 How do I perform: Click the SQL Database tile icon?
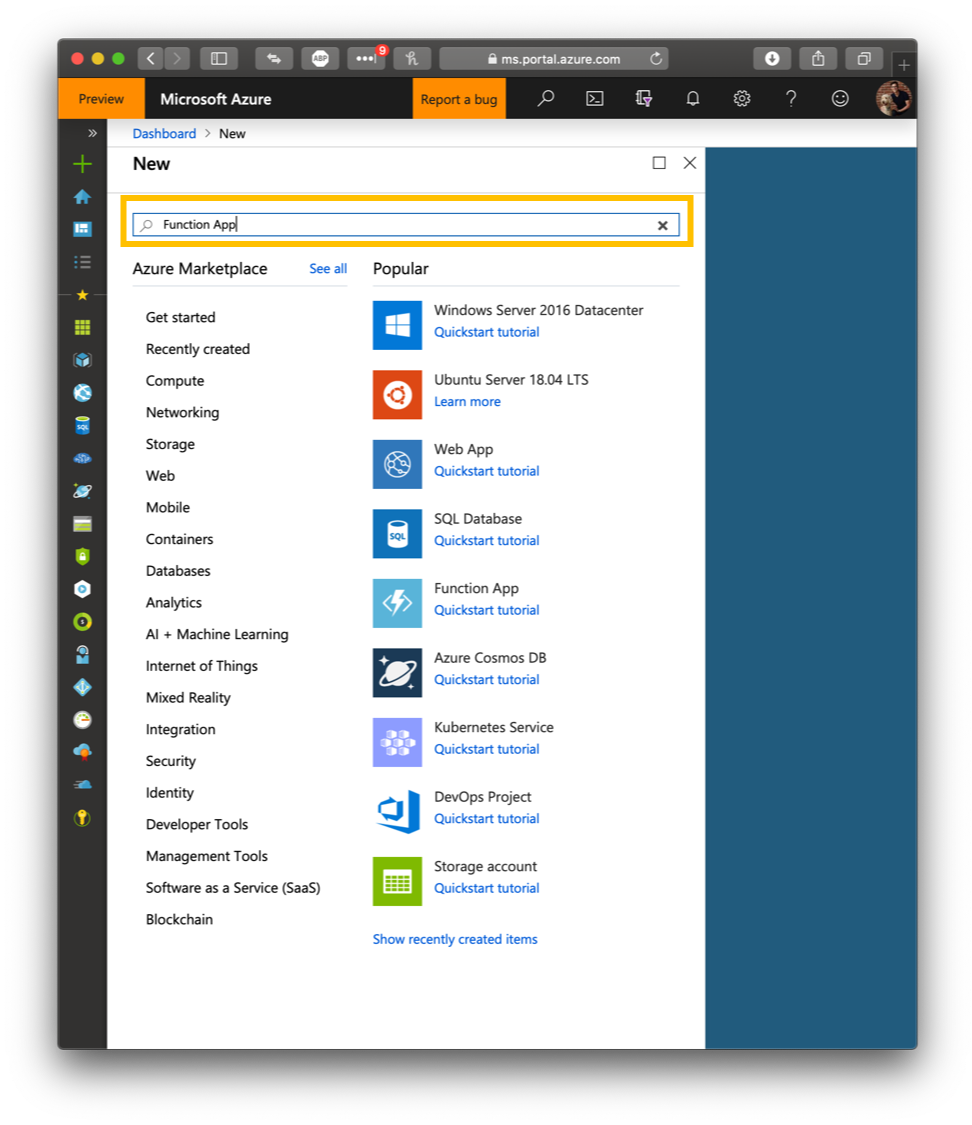click(x=397, y=534)
